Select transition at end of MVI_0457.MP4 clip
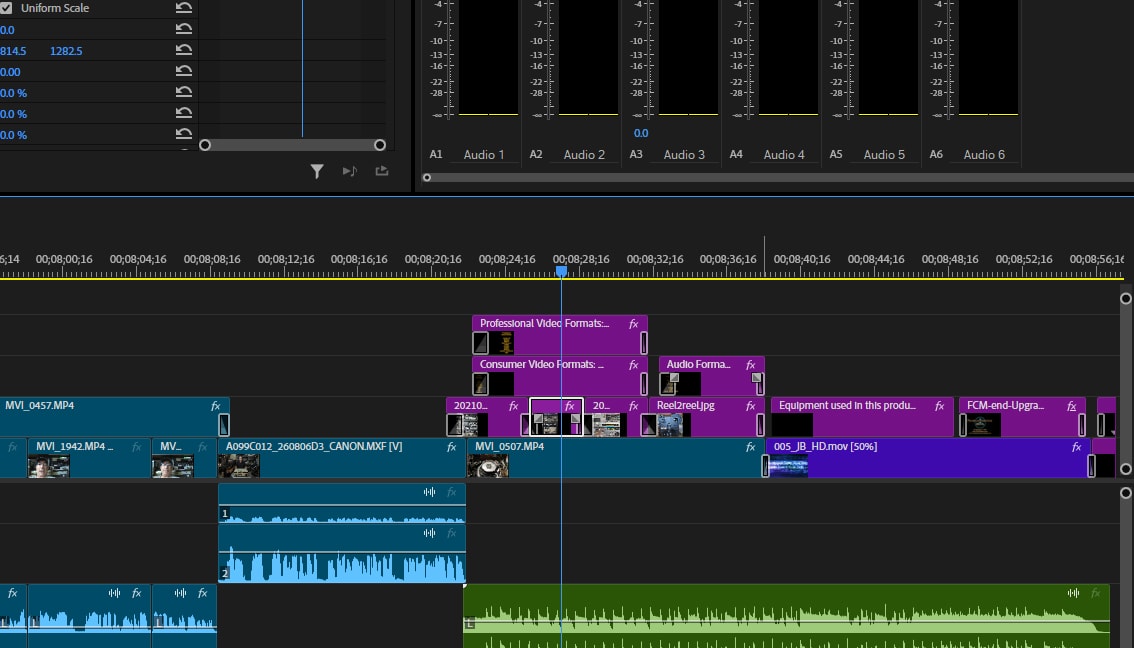The width and height of the screenshot is (1134, 648). pos(223,425)
